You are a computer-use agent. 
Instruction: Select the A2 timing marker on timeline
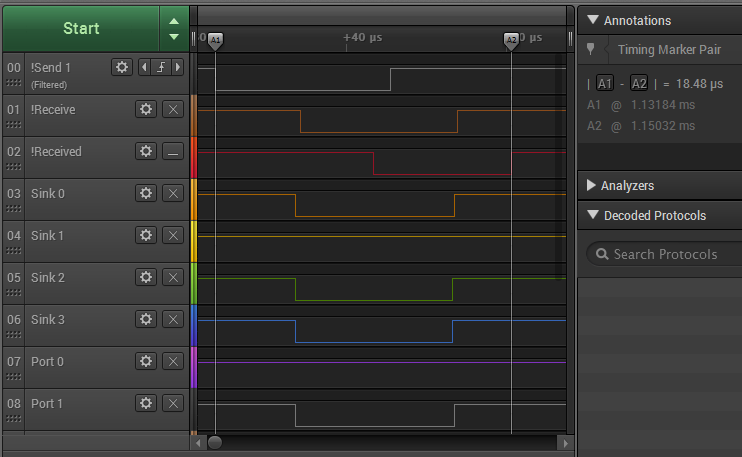tap(511, 39)
